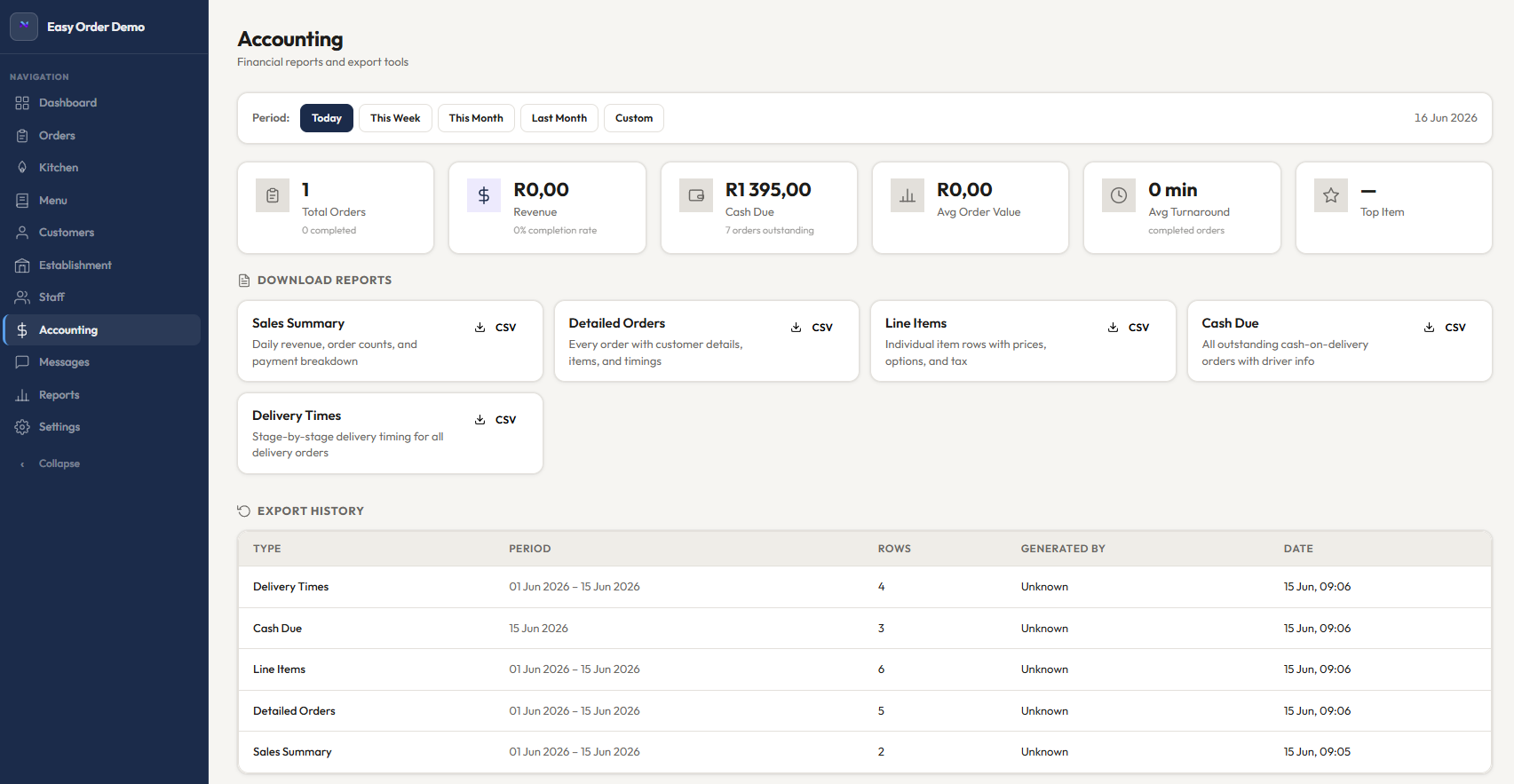Download Cash Due CSV report
Screen dimensions: 1514x784
1446,328
